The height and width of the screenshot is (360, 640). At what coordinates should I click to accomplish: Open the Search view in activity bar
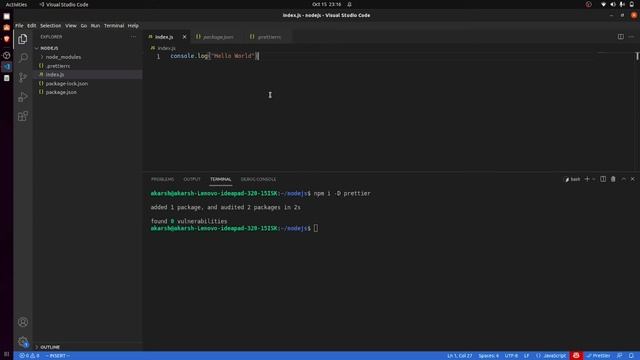coord(23,58)
